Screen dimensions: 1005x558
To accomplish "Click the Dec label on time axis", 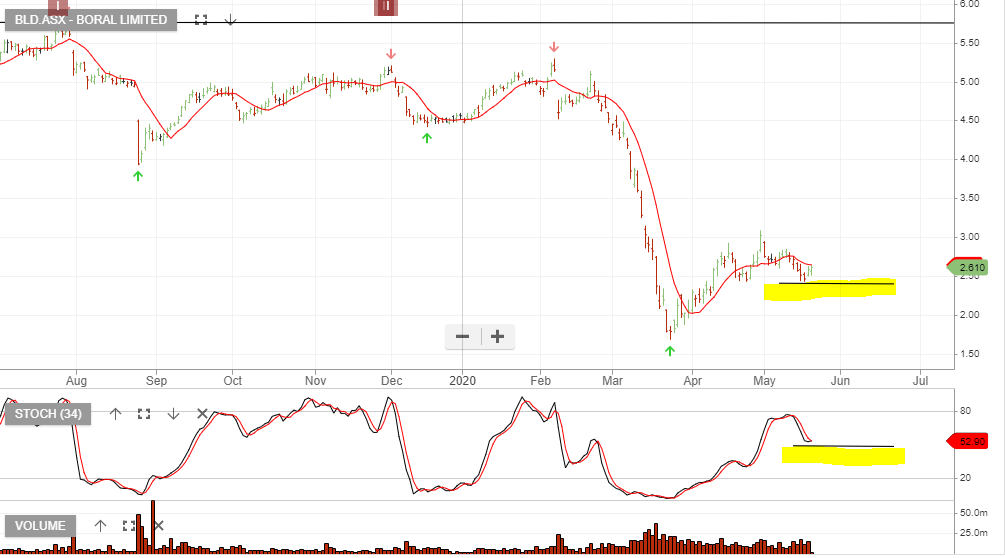I will [392, 381].
